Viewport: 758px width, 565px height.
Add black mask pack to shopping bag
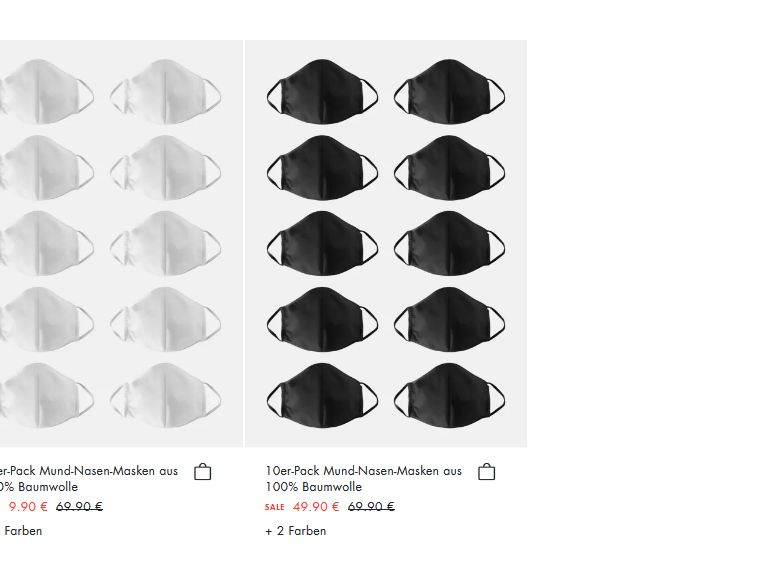487,472
